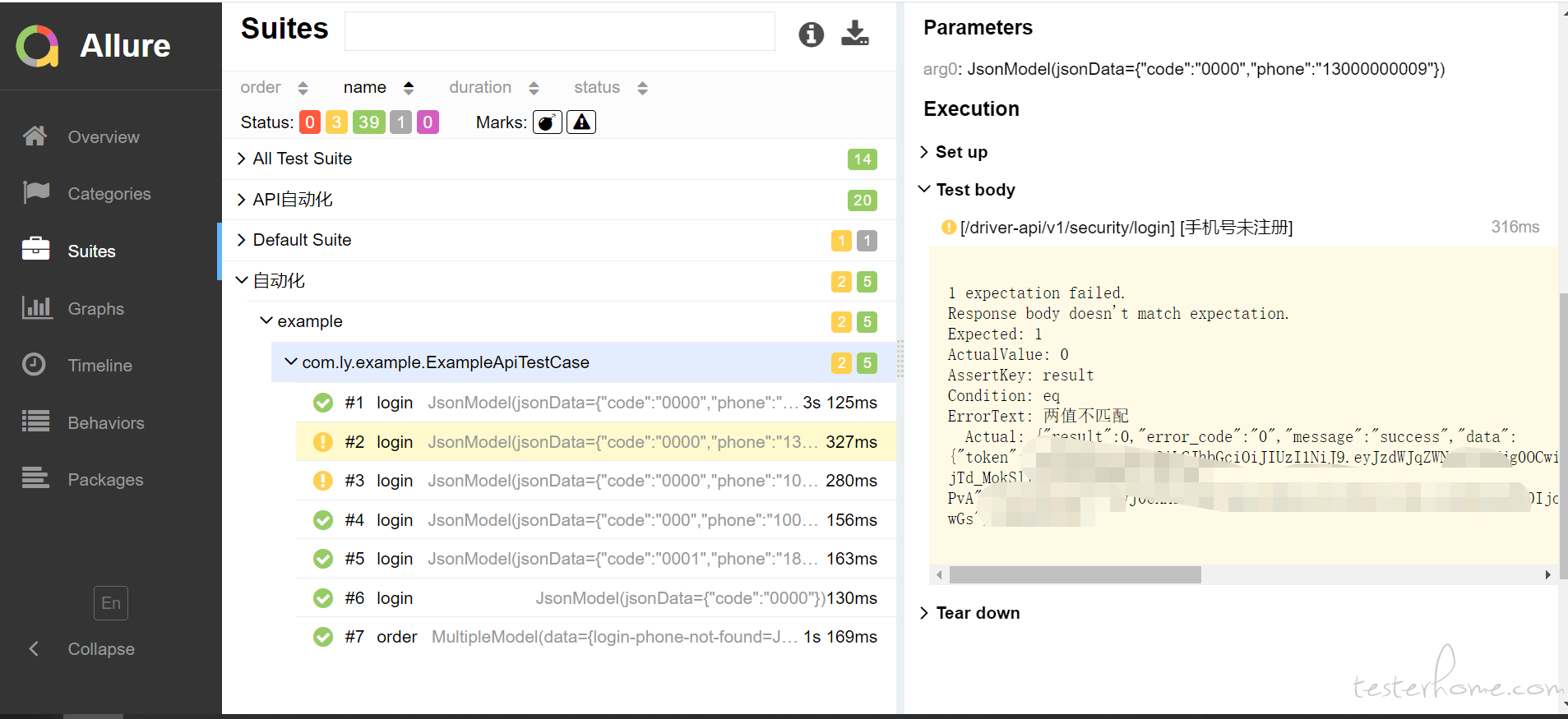Select the Suites briefcase icon

(x=35, y=249)
